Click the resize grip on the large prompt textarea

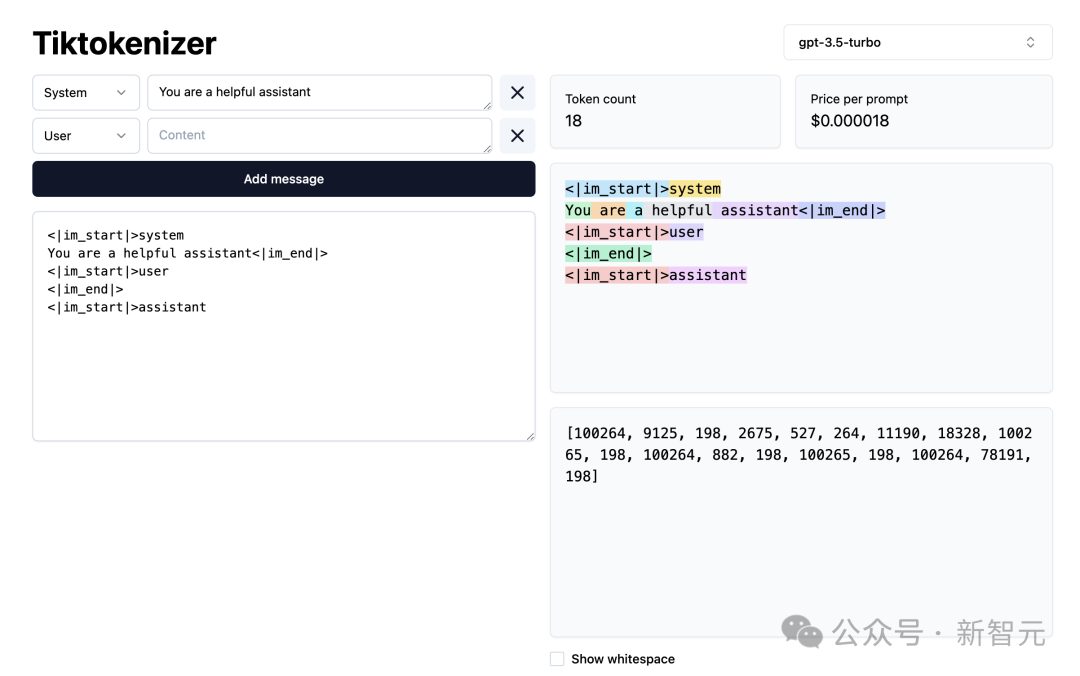(x=530, y=435)
